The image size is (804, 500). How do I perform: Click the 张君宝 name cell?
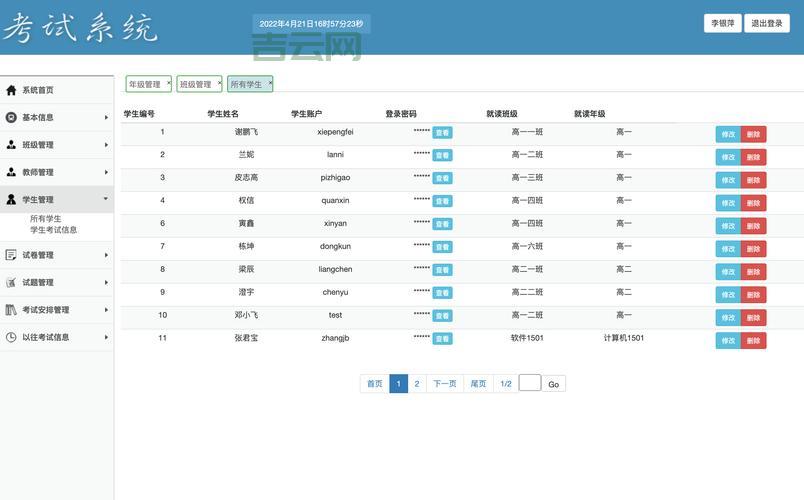click(246, 338)
